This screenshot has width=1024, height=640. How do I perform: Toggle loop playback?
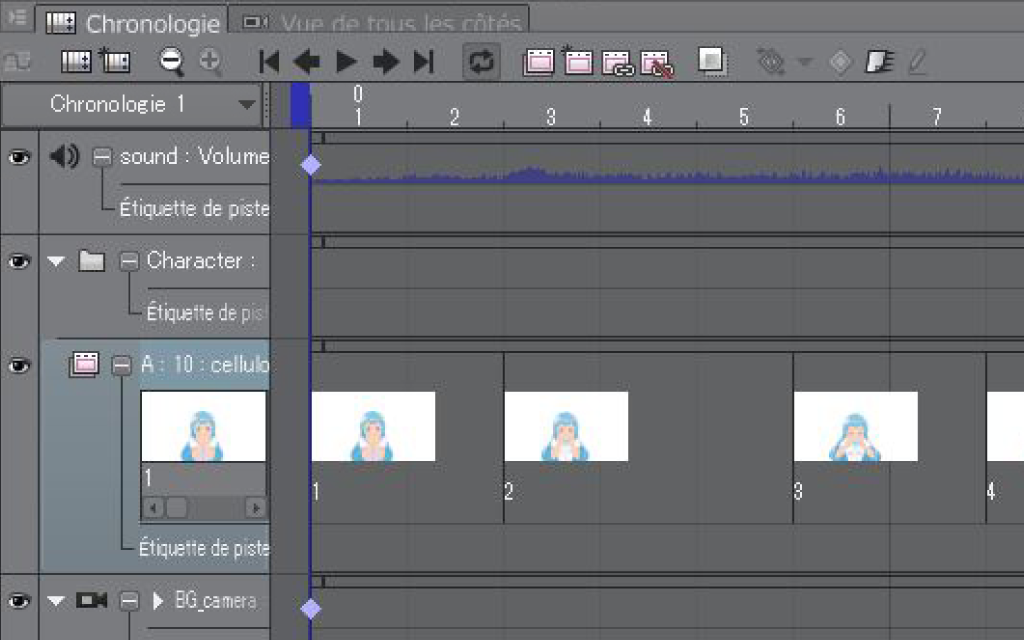click(x=481, y=62)
